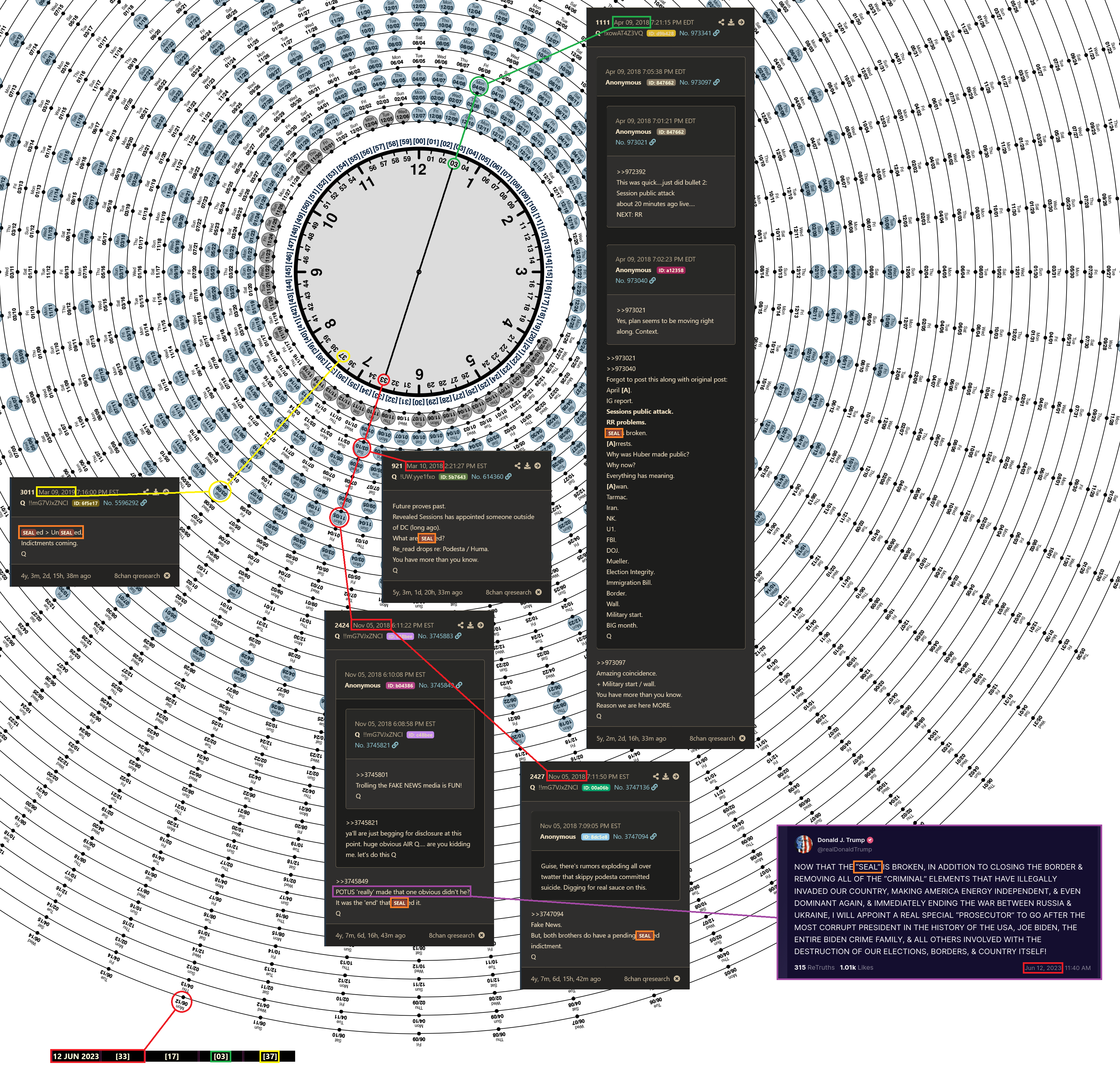Click the "315 ReTruths" count
Screen dimensions: 1120x1074
click(814, 967)
